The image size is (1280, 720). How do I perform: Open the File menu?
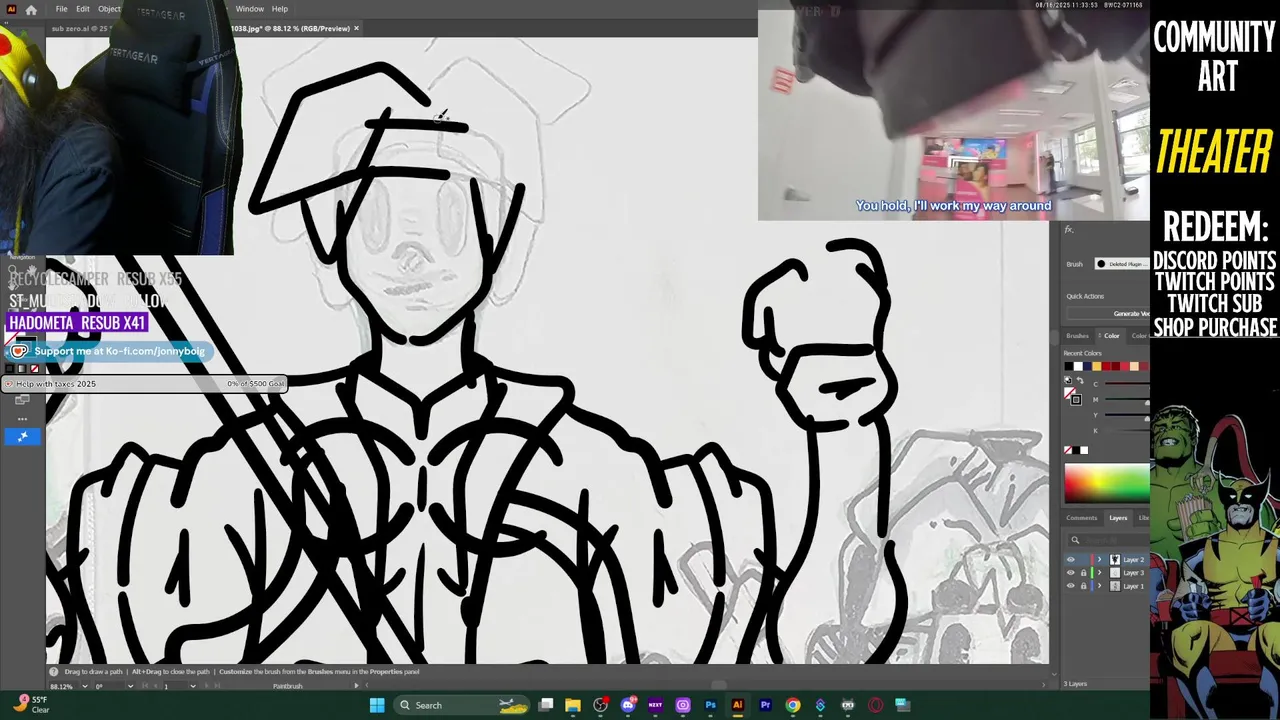pos(61,9)
